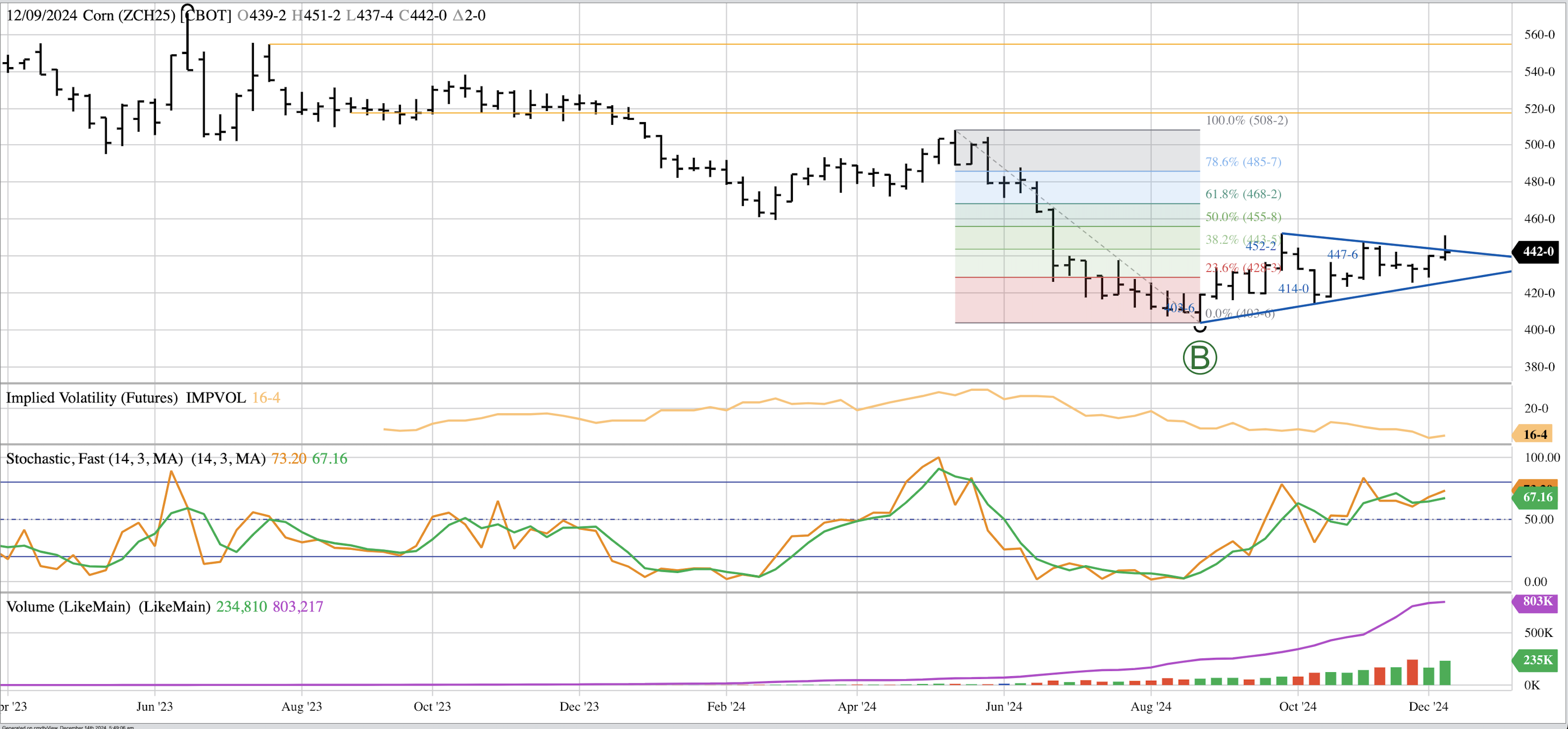Click the 447-6 blue price label
The width and height of the screenshot is (1568, 729).
[x=1342, y=254]
